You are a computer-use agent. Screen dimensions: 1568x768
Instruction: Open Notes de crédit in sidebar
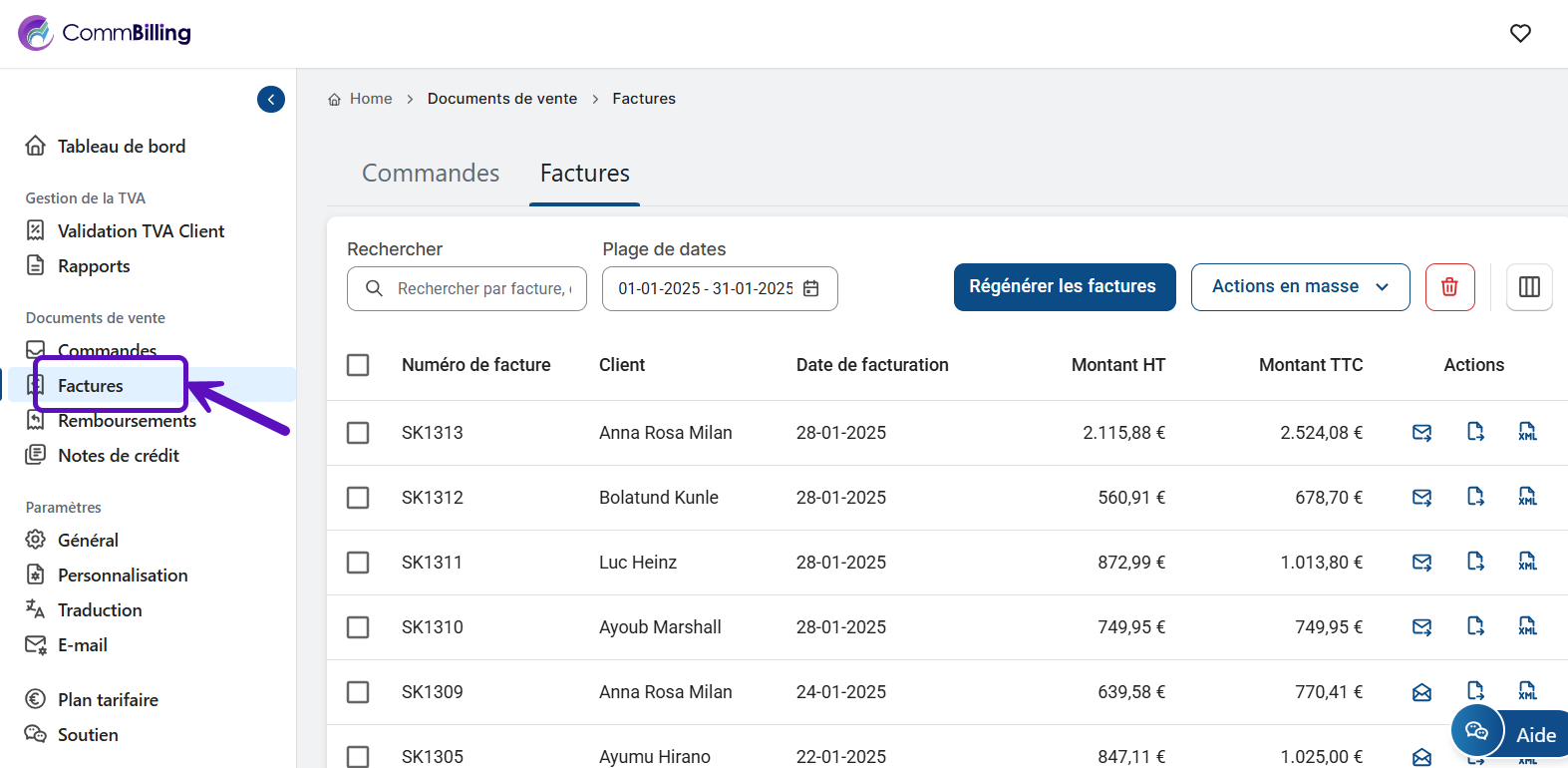[x=118, y=456]
